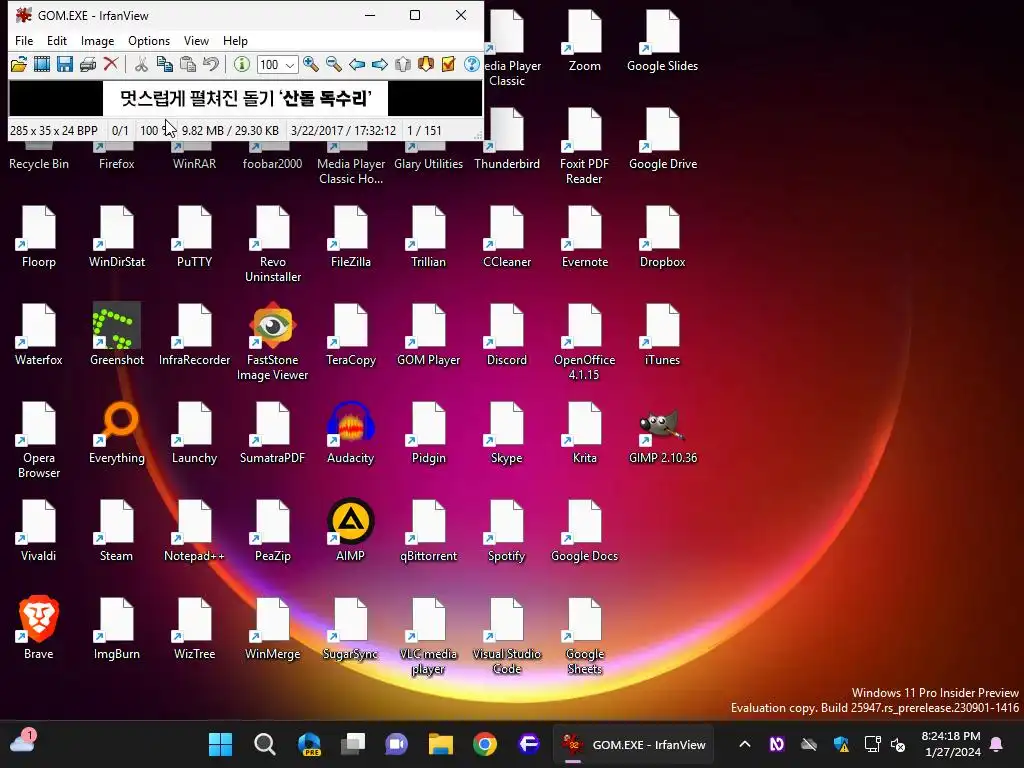Viewport: 1024px width, 768px height.
Task: Go to the next file with the right arrow
Action: click(379, 64)
